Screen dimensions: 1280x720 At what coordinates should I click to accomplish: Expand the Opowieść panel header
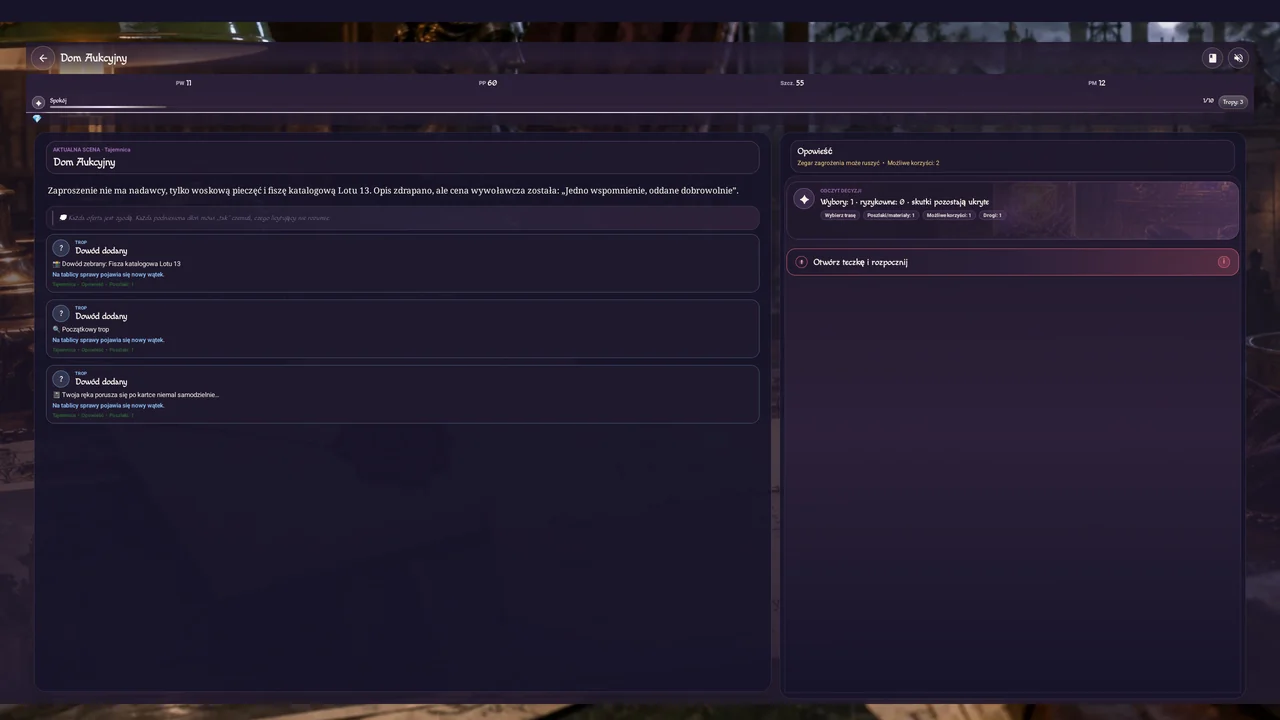(1012, 156)
